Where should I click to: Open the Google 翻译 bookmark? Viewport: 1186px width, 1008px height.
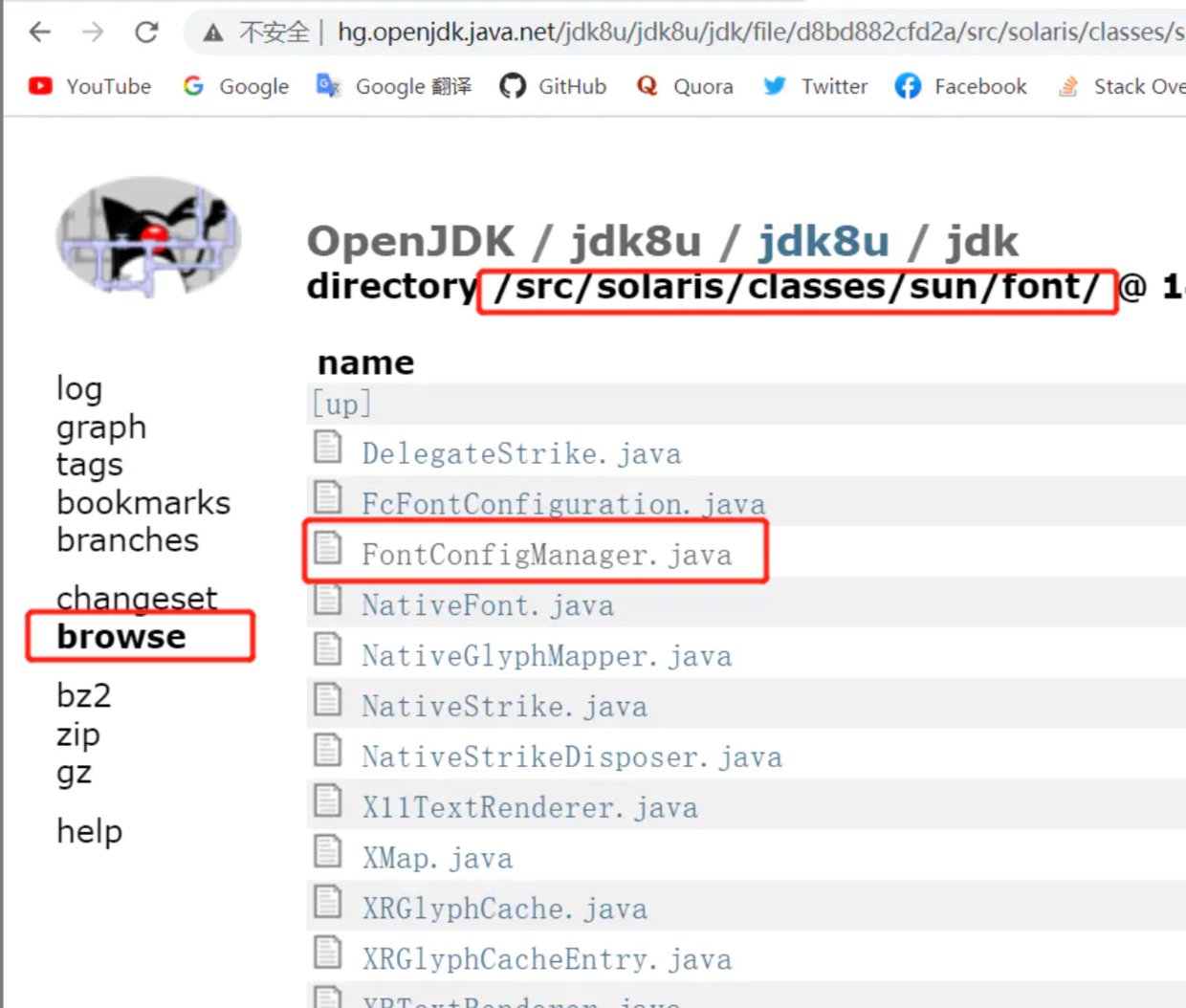394,86
